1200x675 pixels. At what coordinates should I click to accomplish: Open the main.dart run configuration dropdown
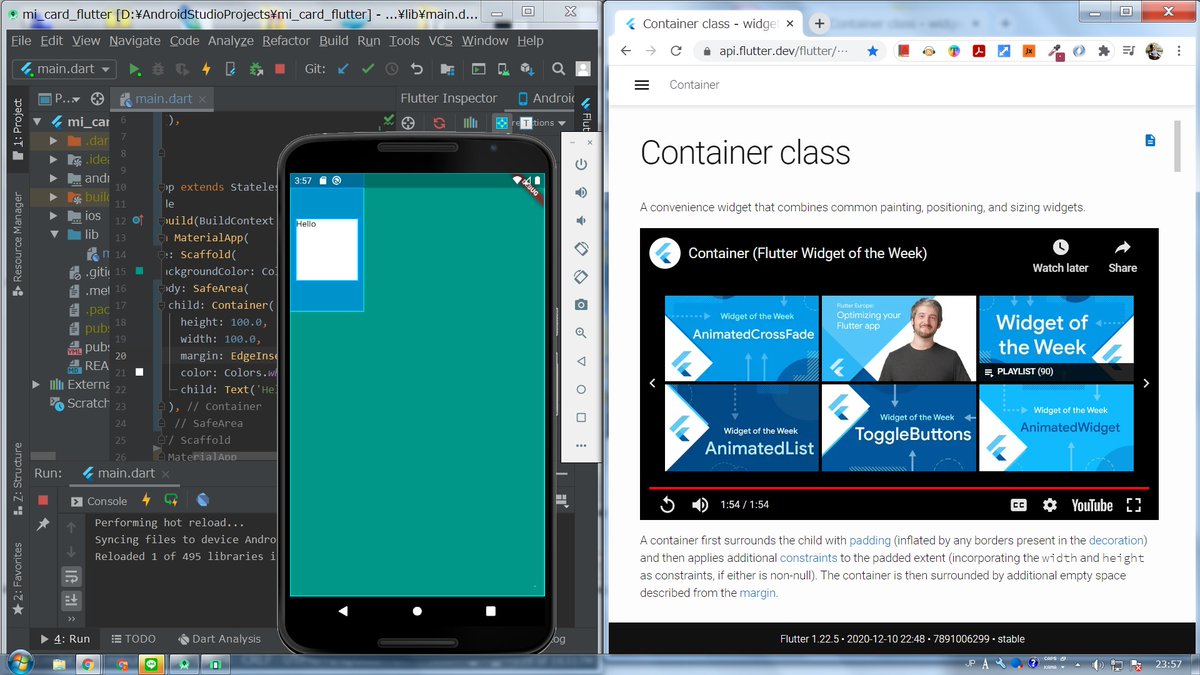tap(65, 69)
